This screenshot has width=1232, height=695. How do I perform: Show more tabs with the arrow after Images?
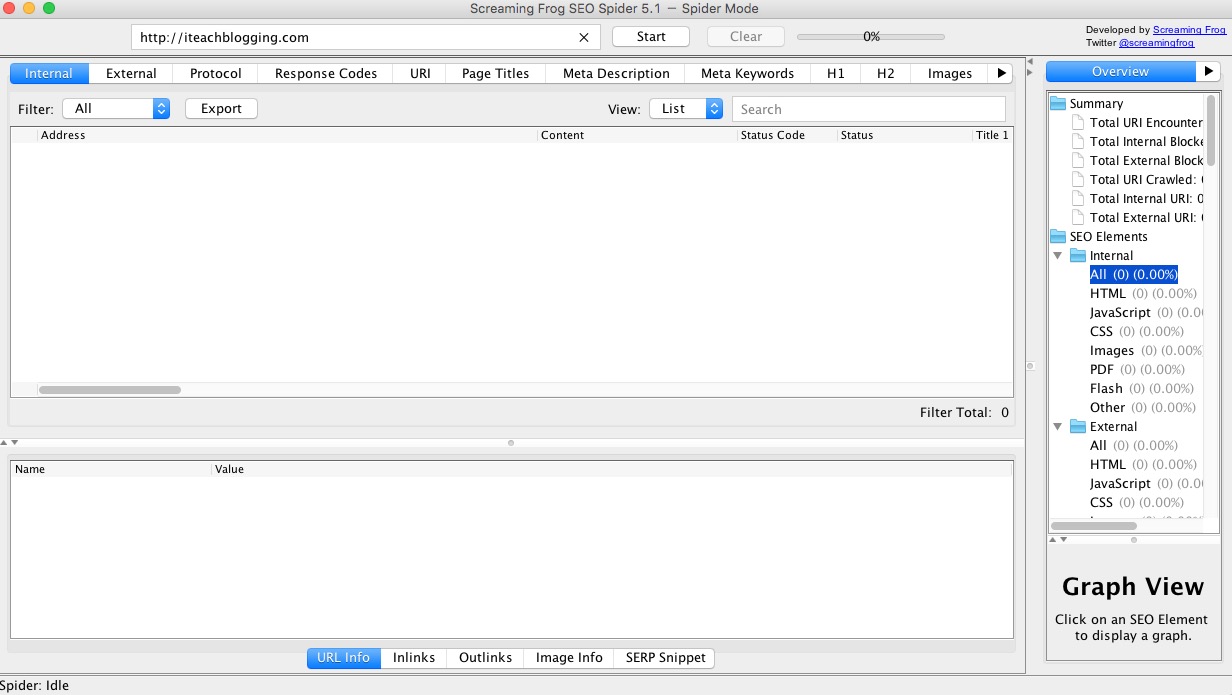point(1002,73)
